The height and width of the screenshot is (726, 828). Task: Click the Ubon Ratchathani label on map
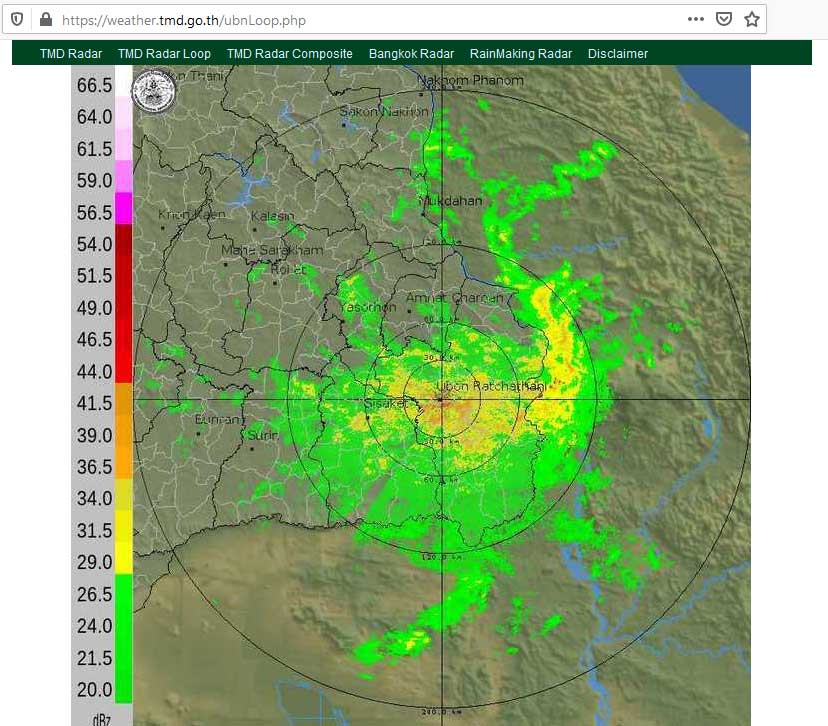tap(491, 386)
